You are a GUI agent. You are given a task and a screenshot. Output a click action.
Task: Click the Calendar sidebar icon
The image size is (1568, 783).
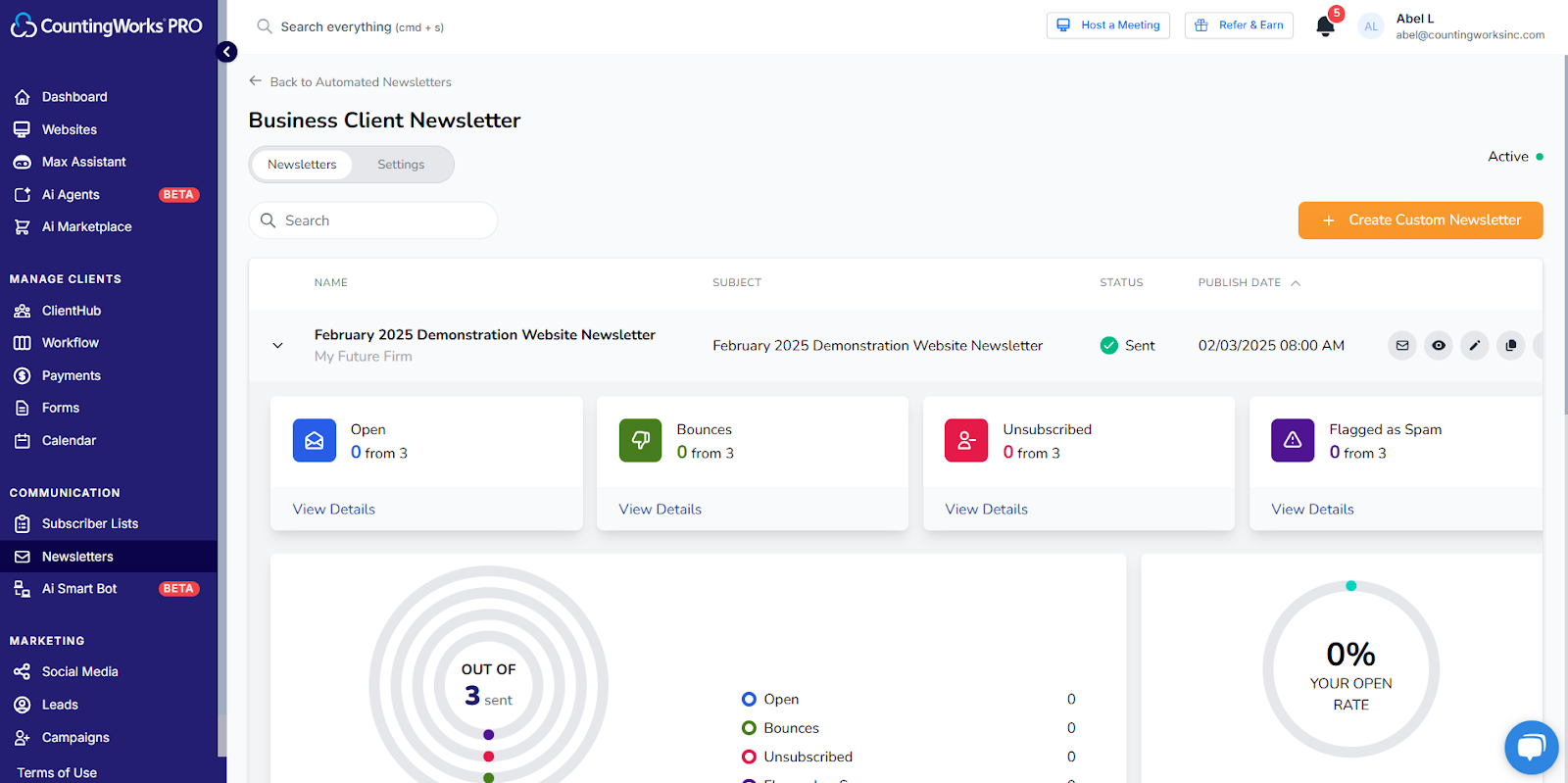pos(23,441)
